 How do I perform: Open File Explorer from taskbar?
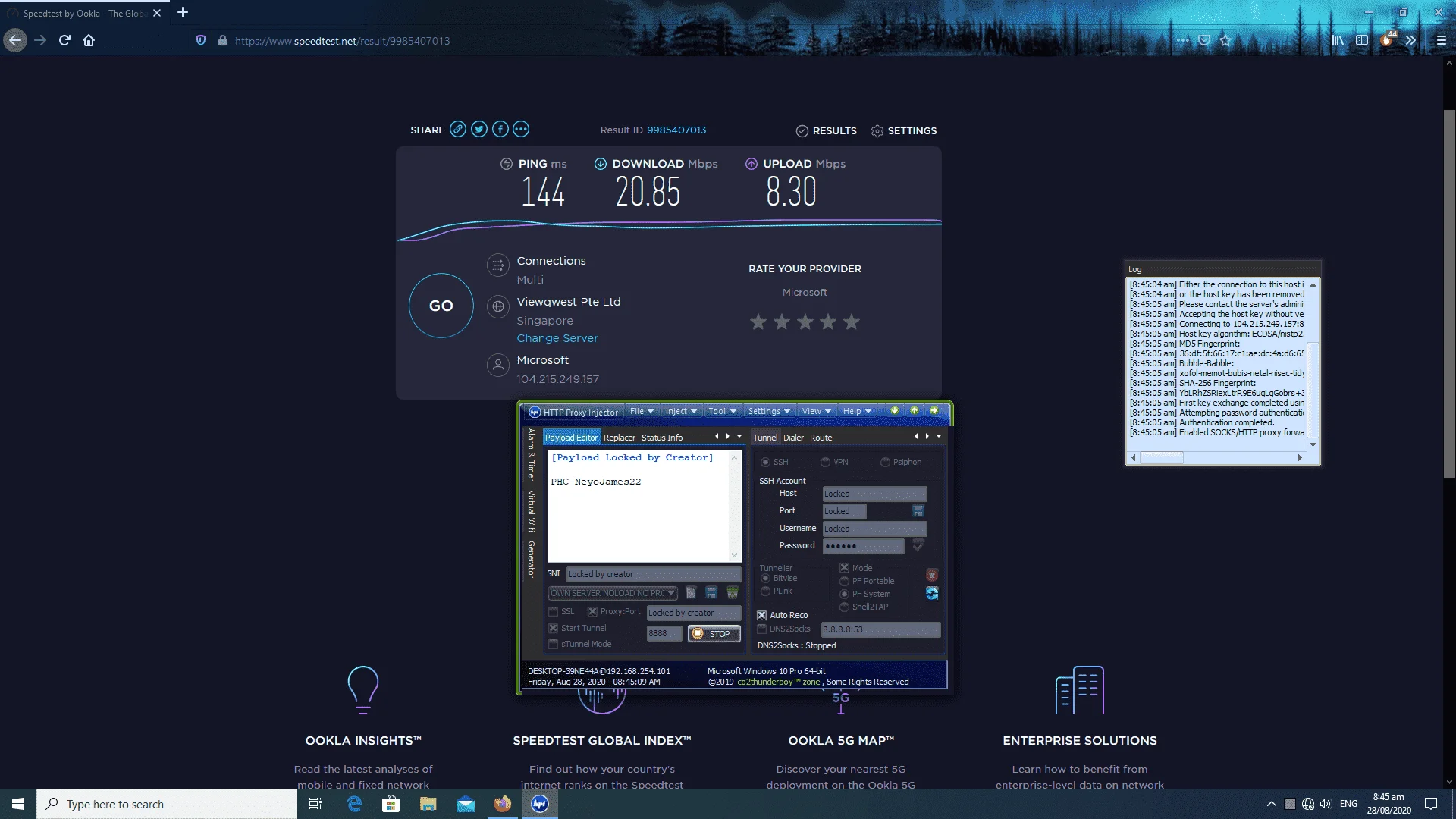[428, 804]
